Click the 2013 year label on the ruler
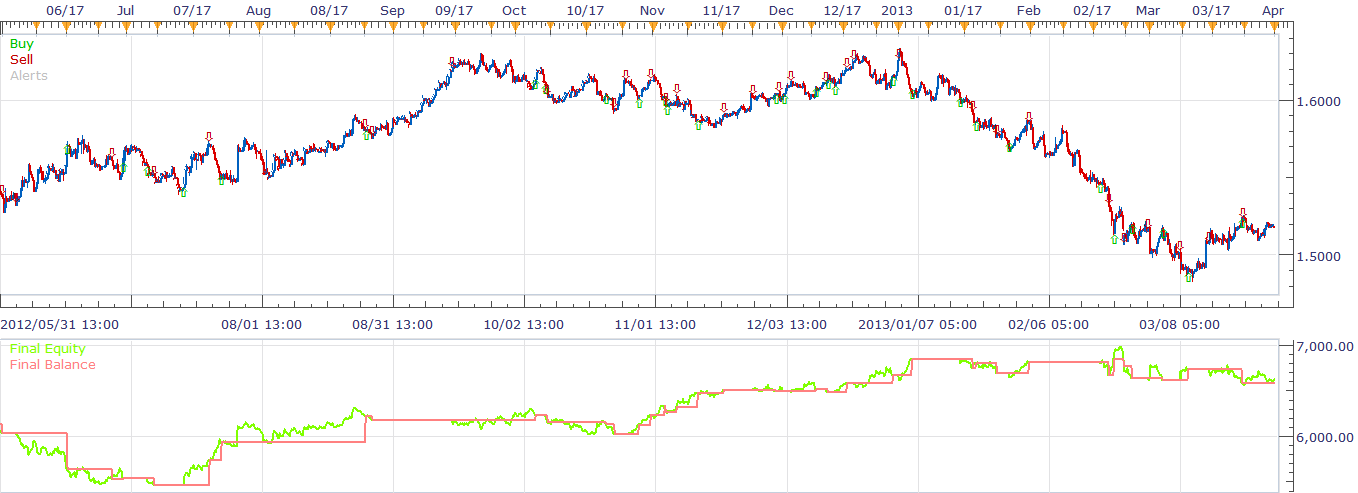Screen dimensions: 1358x493 [x=897, y=9]
